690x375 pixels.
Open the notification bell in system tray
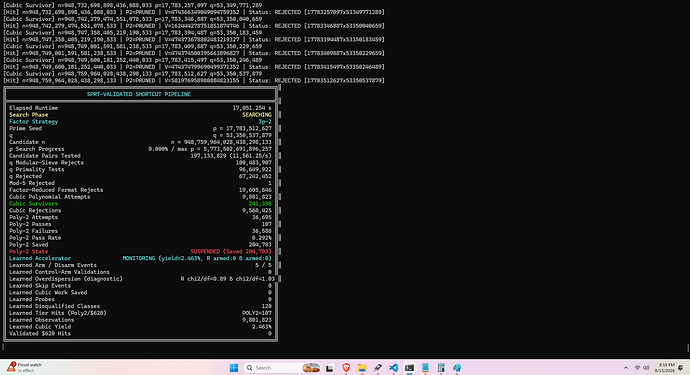681,368
